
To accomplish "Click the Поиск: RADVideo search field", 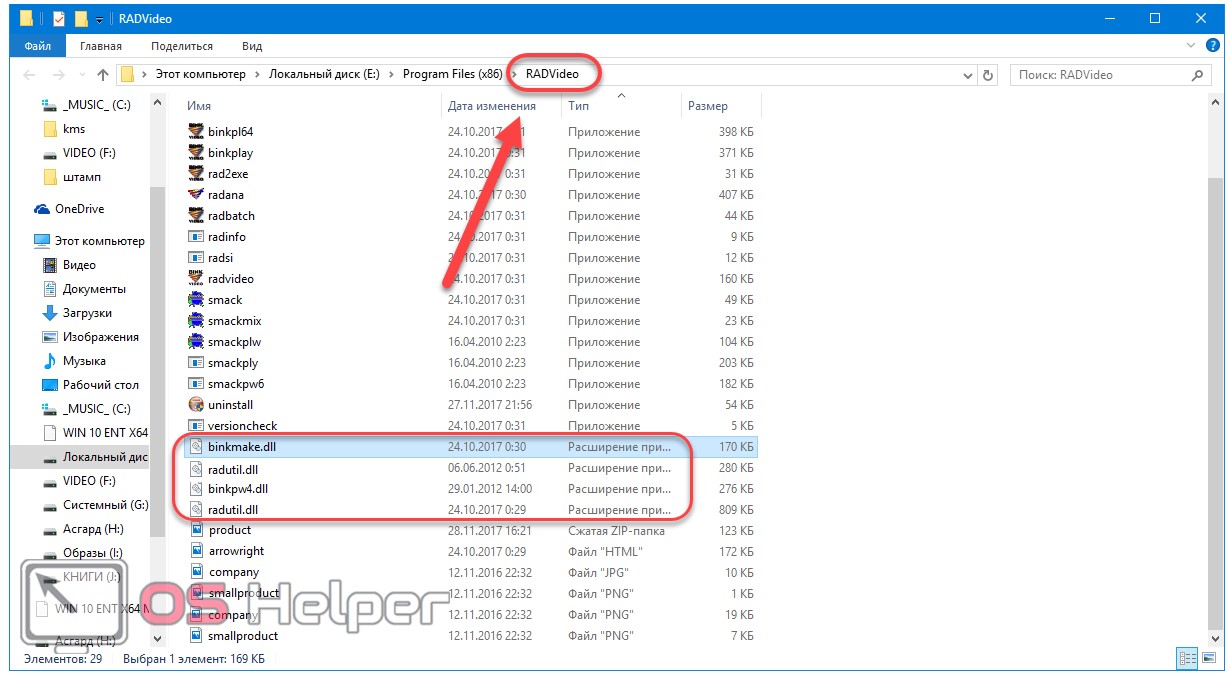I will pos(1100,75).
